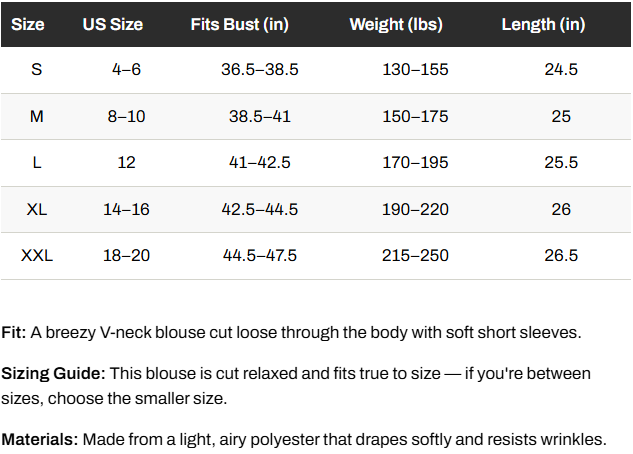The width and height of the screenshot is (633, 454).
Task: Click the 42.5–44.5 bust cell
Action: (x=260, y=209)
